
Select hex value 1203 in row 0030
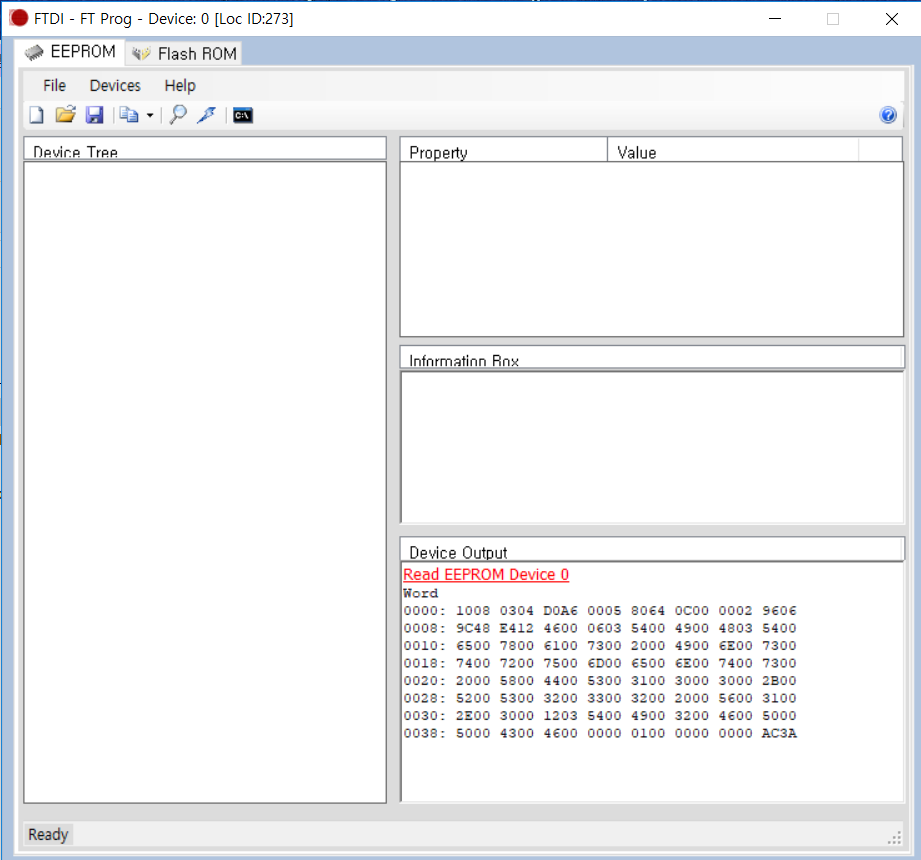pyautogui.click(x=560, y=716)
